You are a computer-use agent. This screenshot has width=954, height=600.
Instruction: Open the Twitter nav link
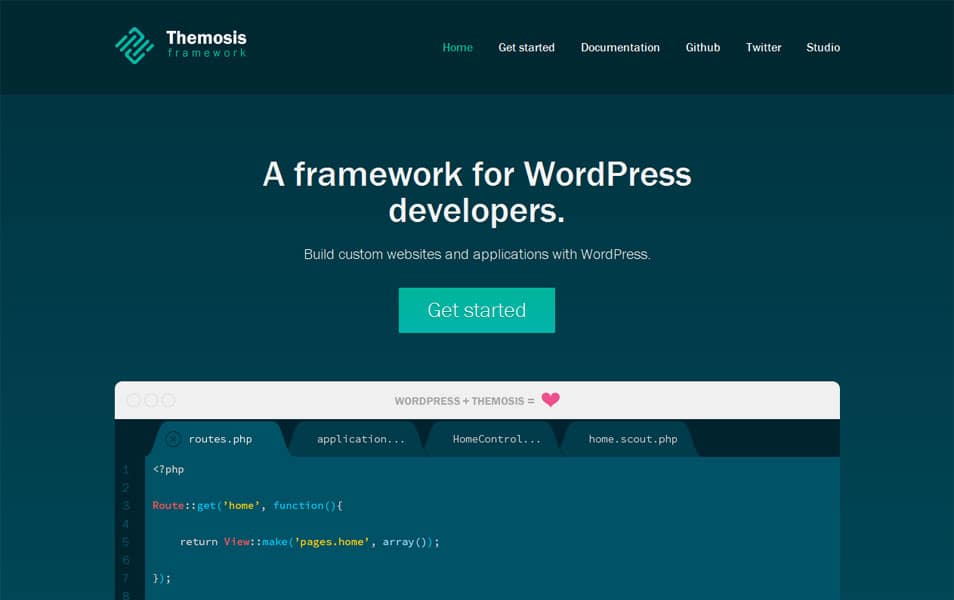click(764, 47)
